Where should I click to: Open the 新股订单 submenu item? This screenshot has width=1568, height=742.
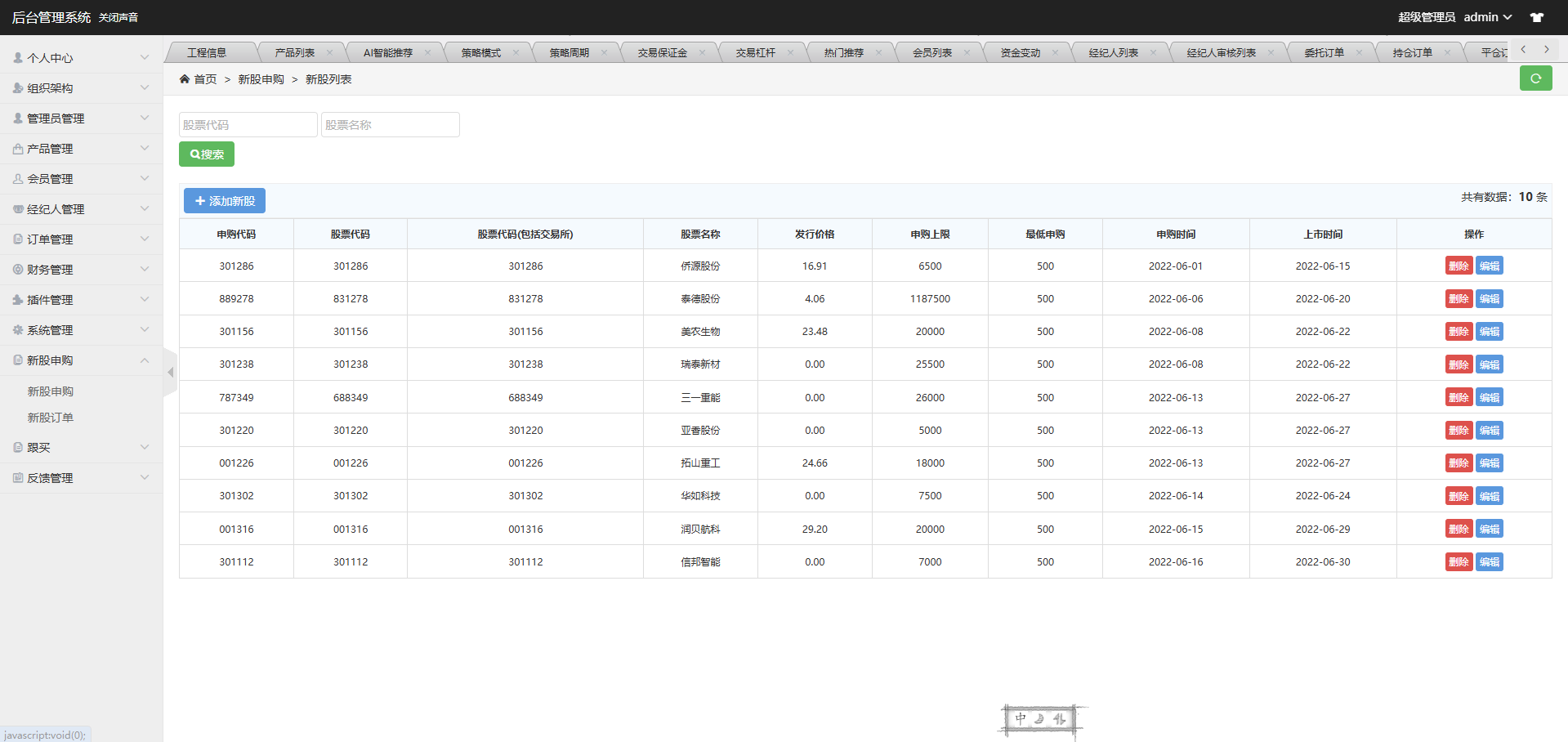coord(51,418)
